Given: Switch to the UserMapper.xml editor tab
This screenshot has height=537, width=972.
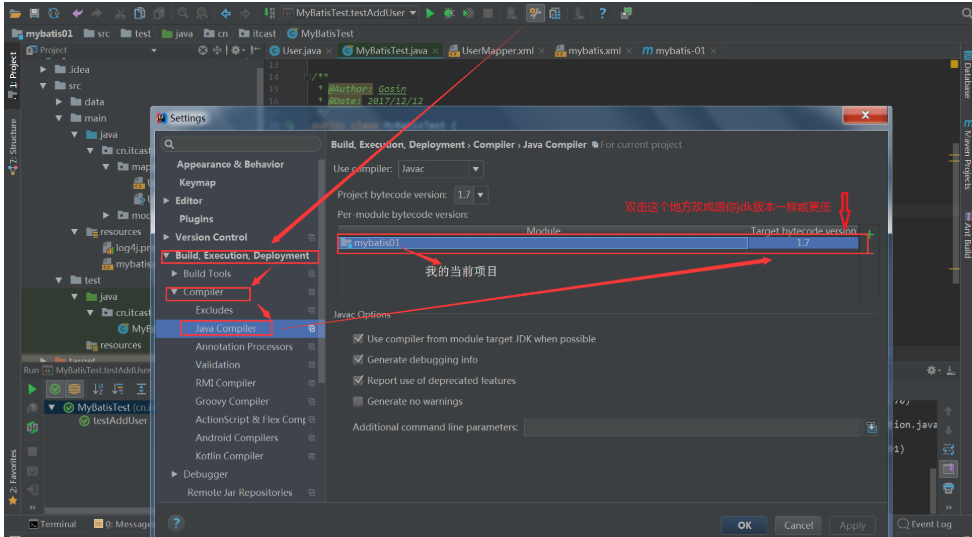Looking at the screenshot, I should pos(497,51).
